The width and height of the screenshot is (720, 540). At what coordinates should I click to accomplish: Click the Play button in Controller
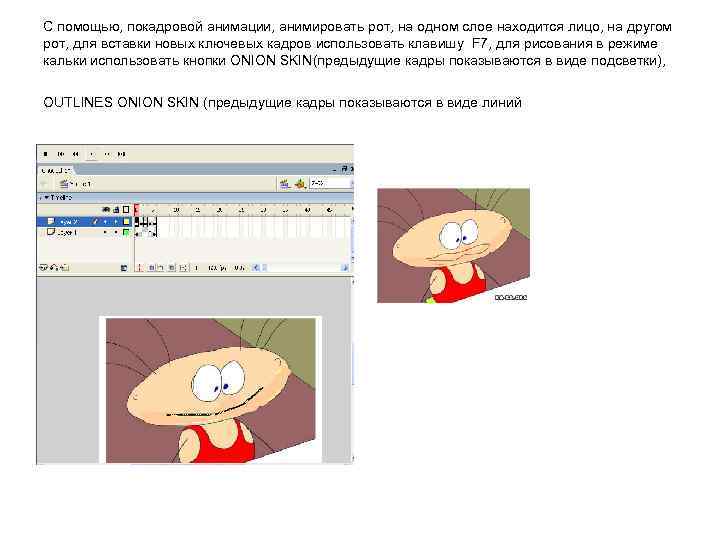[92, 154]
